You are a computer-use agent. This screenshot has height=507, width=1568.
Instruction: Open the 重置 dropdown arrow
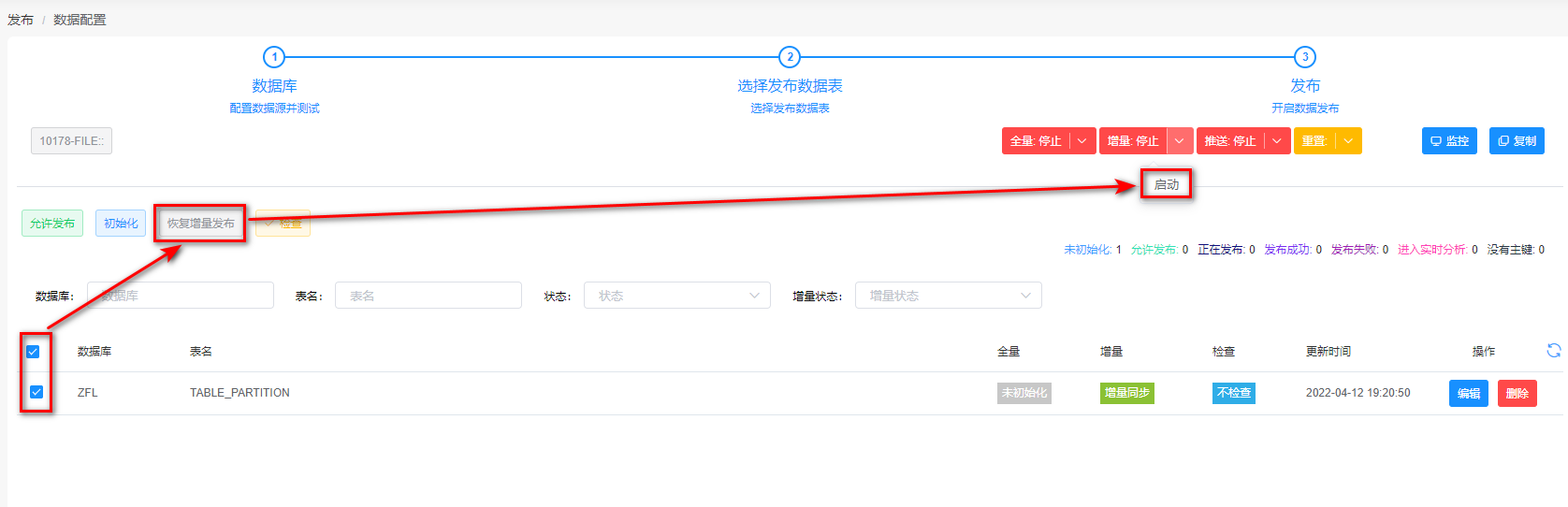[1348, 141]
